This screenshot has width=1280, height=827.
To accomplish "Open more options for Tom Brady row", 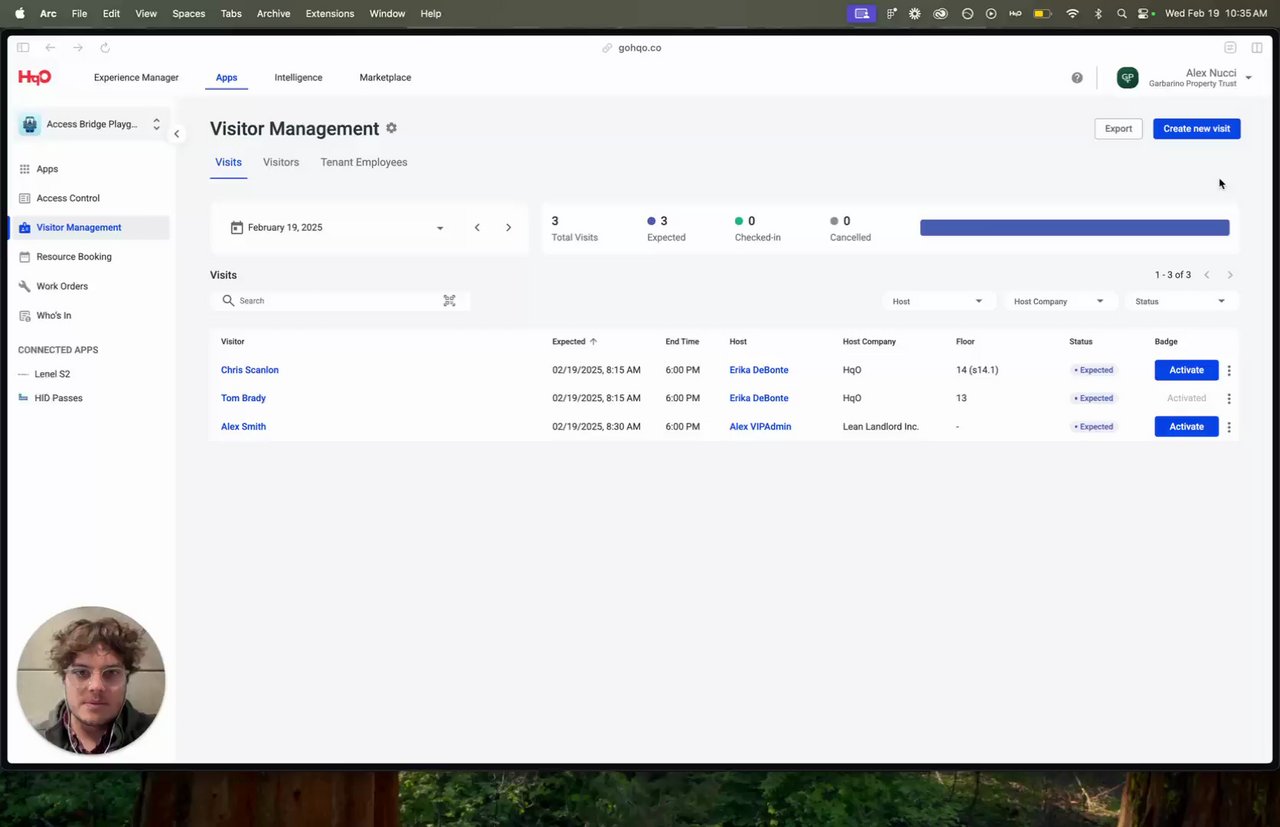I will point(1229,398).
